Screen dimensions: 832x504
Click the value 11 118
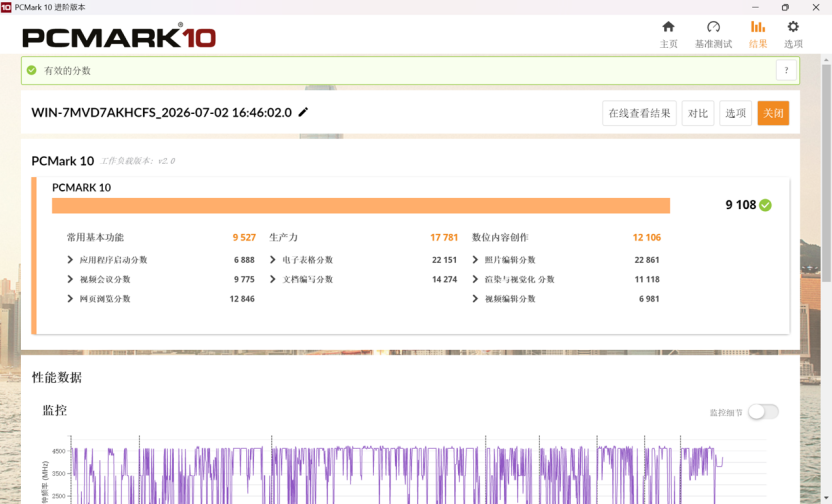tap(647, 280)
